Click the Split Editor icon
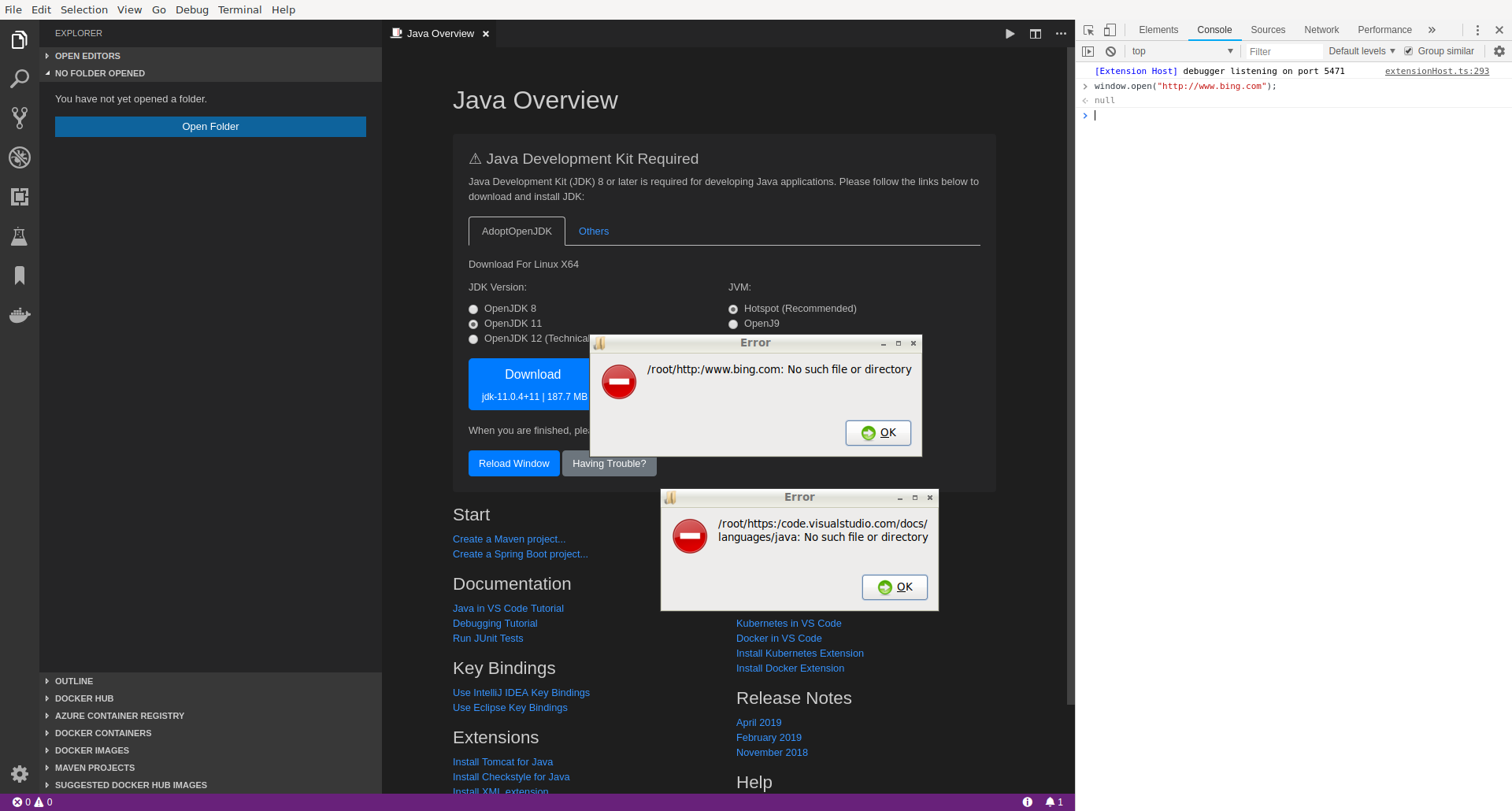Viewport: 1512px width, 811px height. [x=1036, y=34]
